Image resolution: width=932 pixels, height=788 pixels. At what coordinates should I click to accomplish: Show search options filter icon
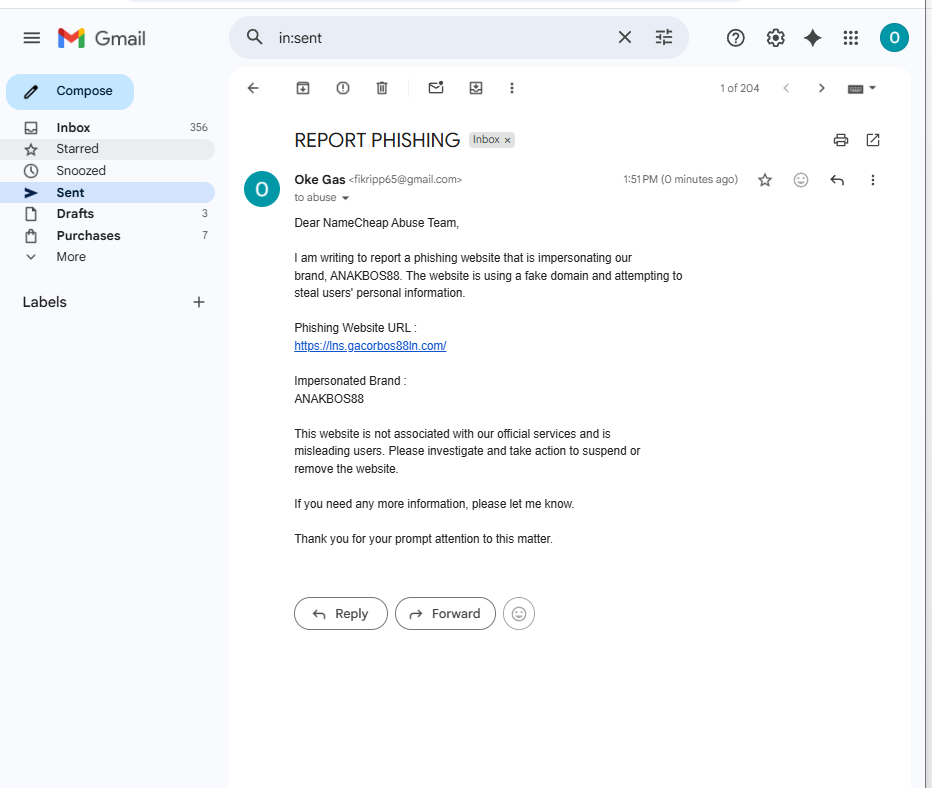664,37
